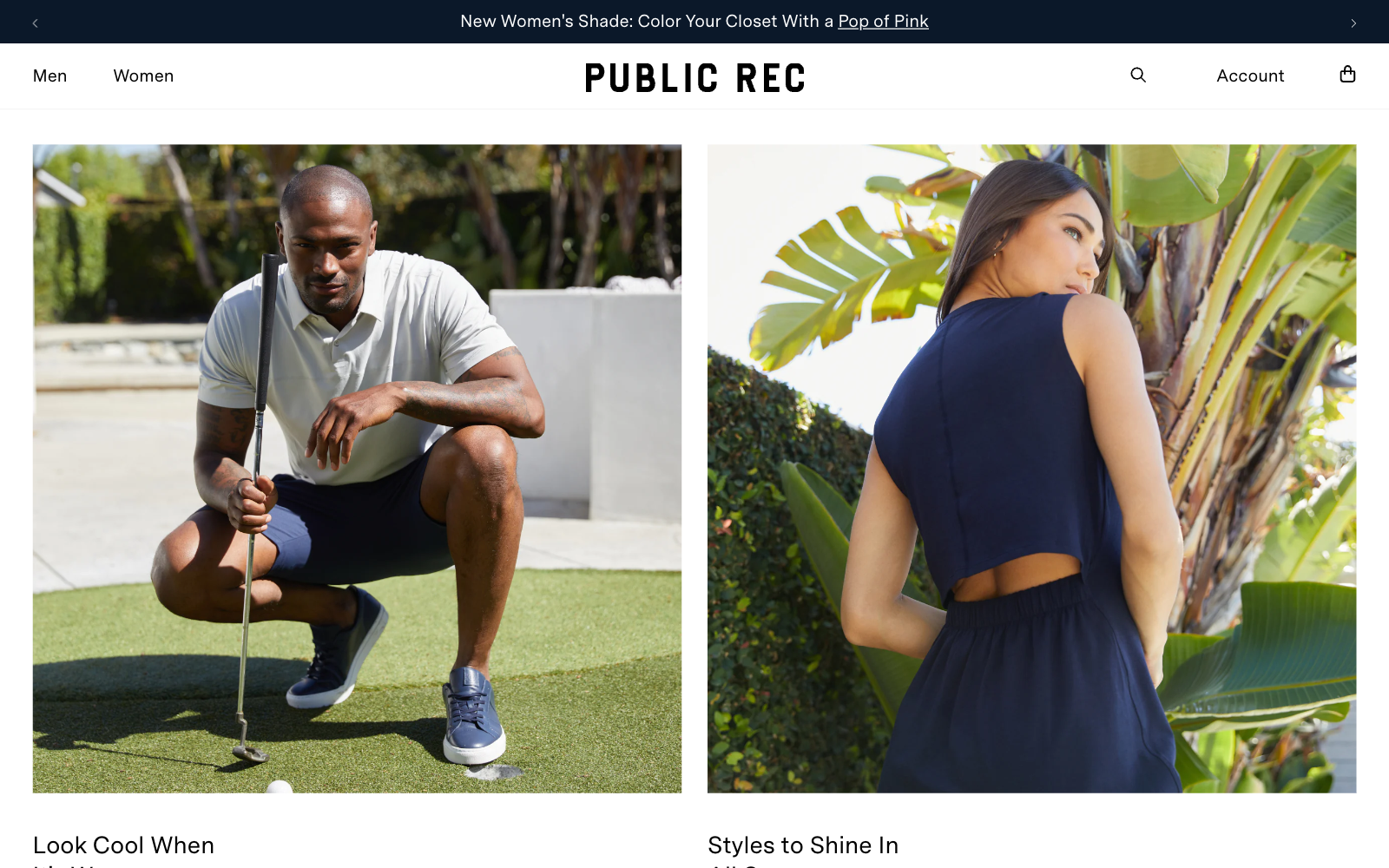Click the announcement banner text
The image size is (1389, 868).
[x=694, y=21]
